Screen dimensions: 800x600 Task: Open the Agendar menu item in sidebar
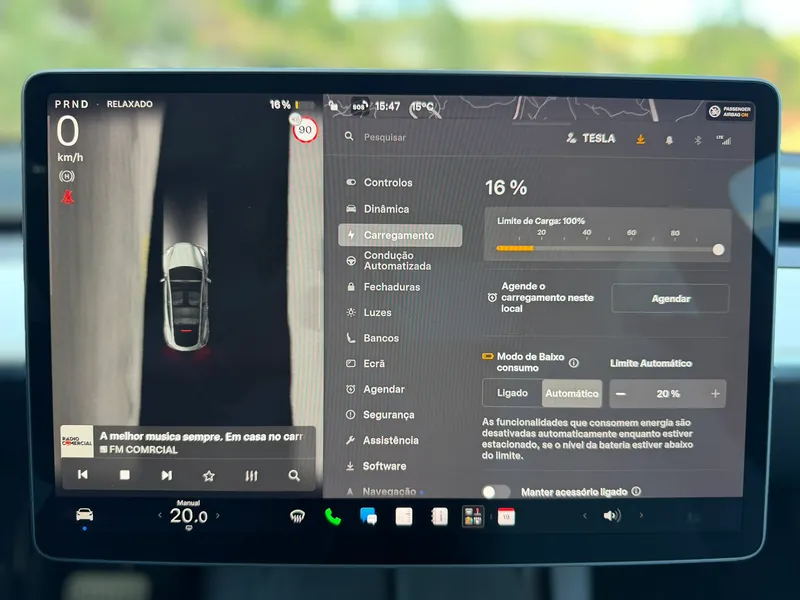[375, 389]
